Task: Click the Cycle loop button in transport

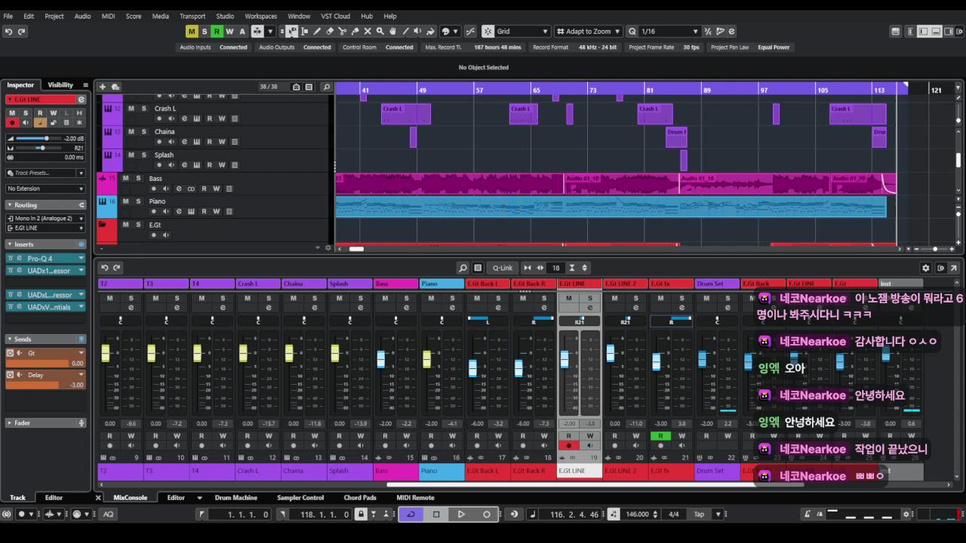Action: coord(410,514)
